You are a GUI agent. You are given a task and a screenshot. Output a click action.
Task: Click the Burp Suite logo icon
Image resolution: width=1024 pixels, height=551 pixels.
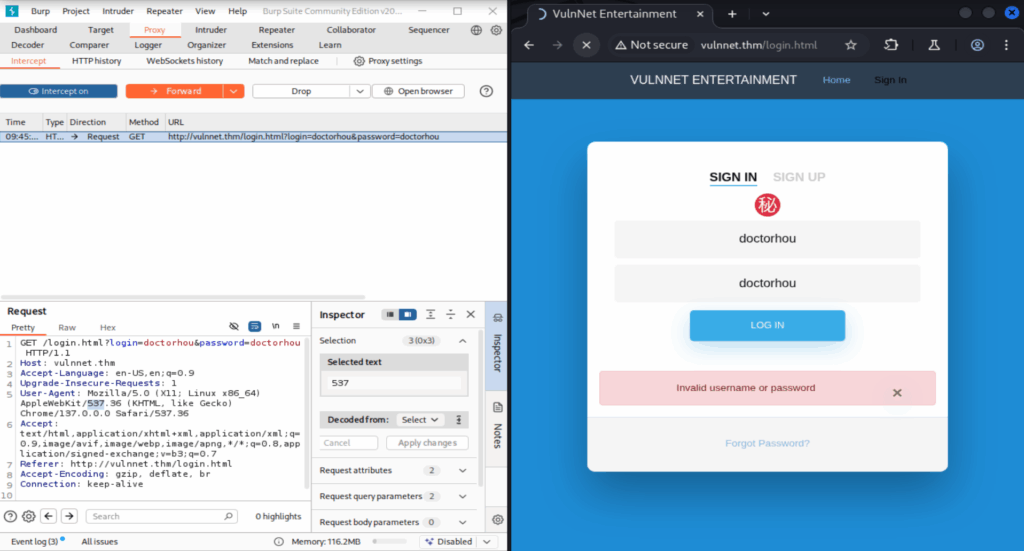click(12, 11)
